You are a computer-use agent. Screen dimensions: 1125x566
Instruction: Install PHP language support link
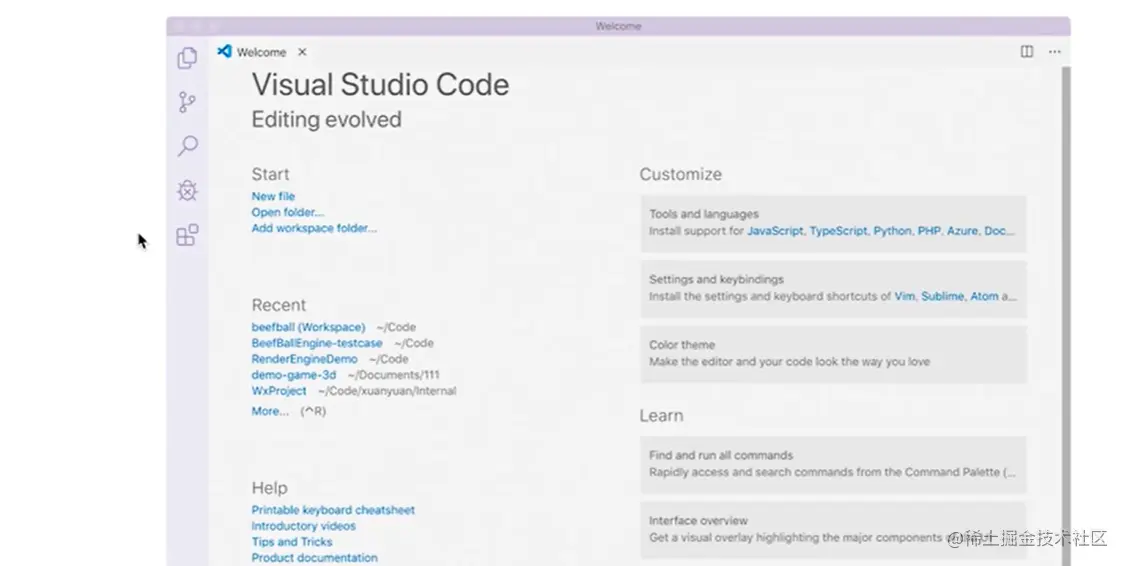coord(928,231)
